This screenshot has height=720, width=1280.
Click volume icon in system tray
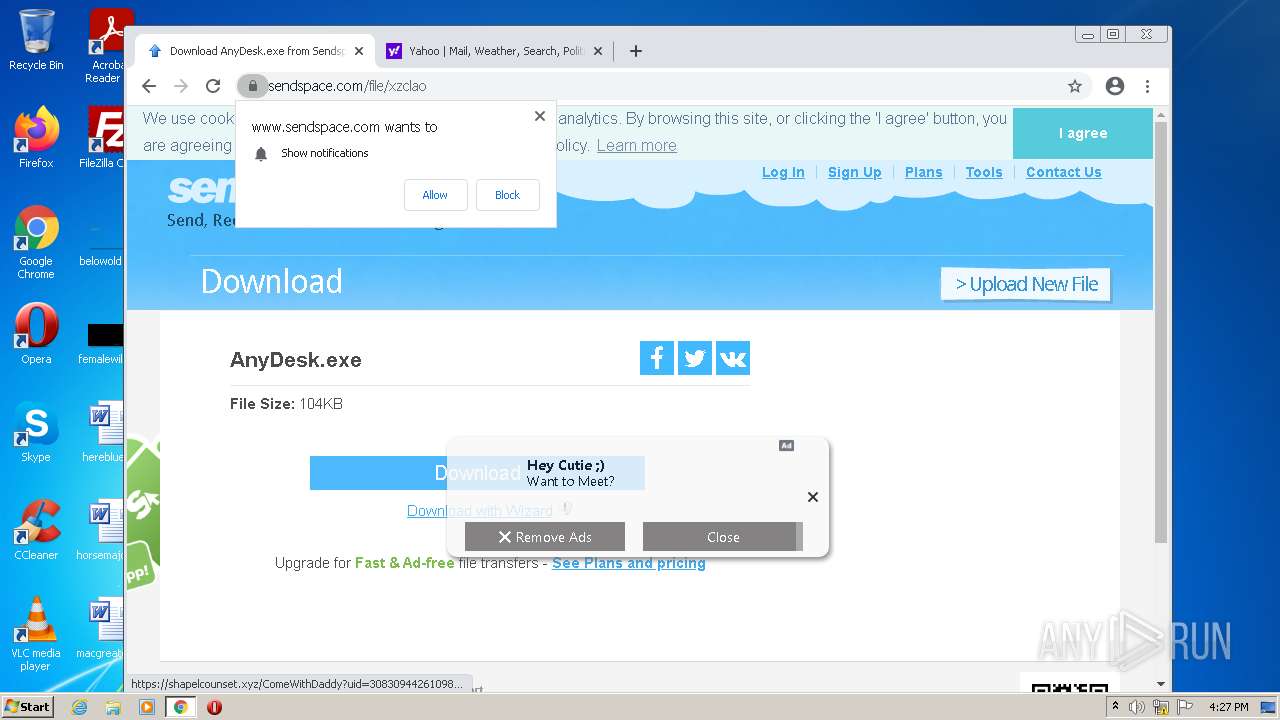coord(1136,707)
